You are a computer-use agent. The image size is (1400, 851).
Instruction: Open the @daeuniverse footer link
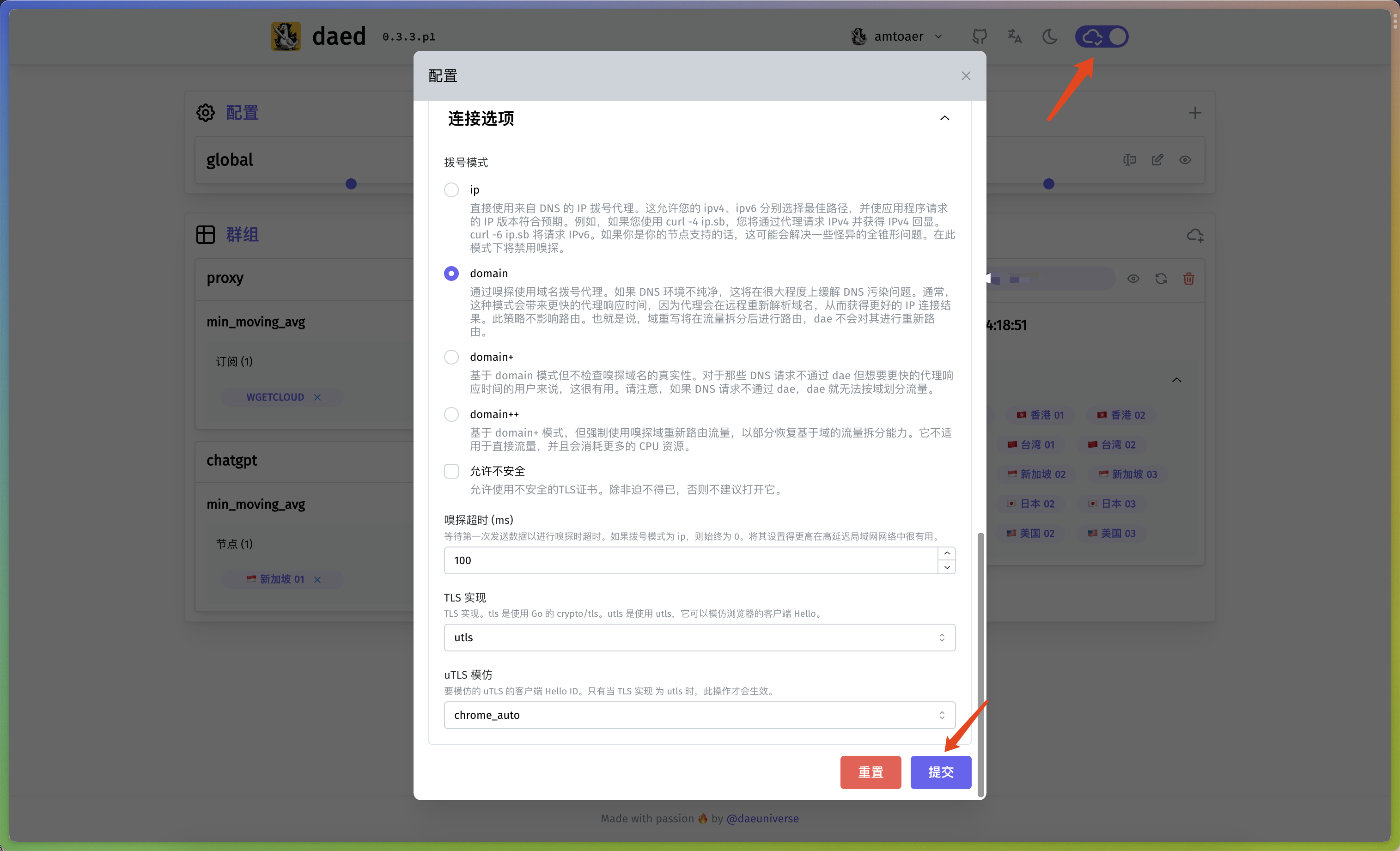(x=762, y=819)
